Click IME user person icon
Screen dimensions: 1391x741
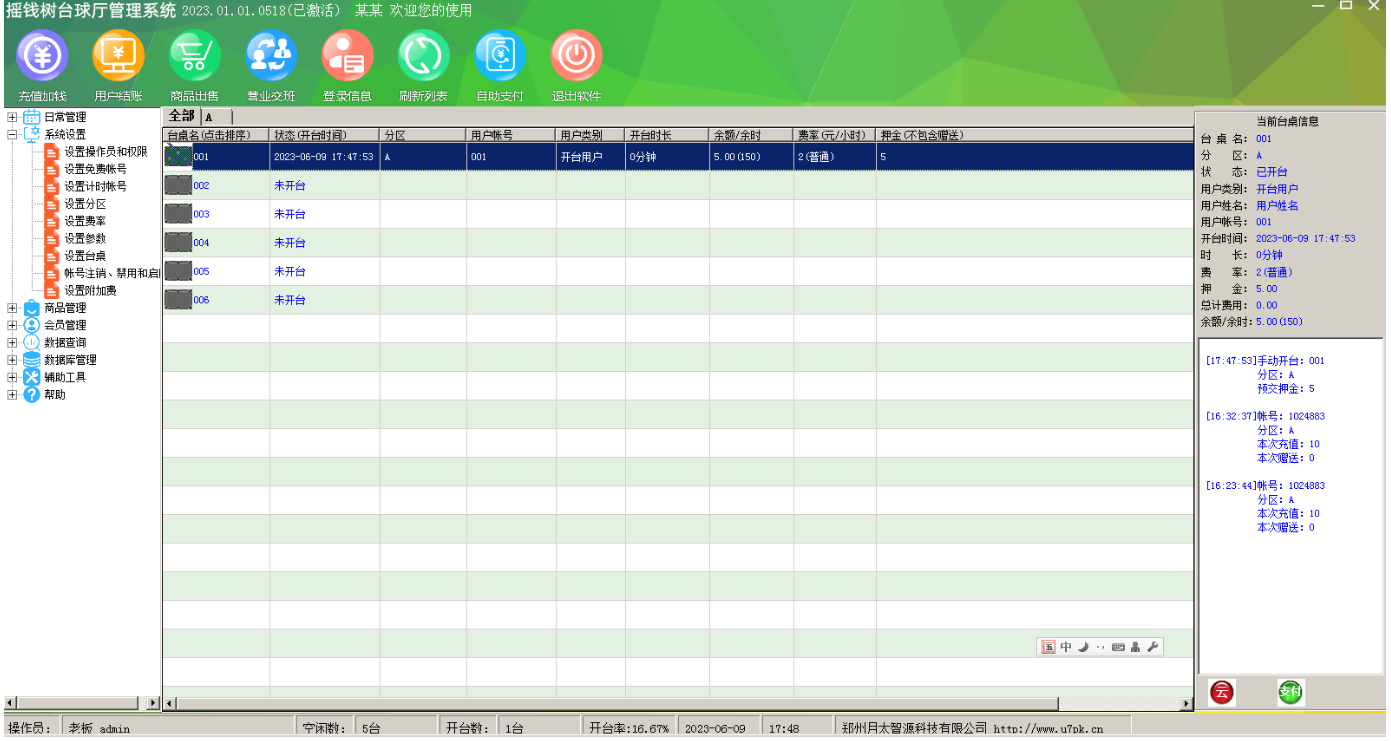[1135, 647]
